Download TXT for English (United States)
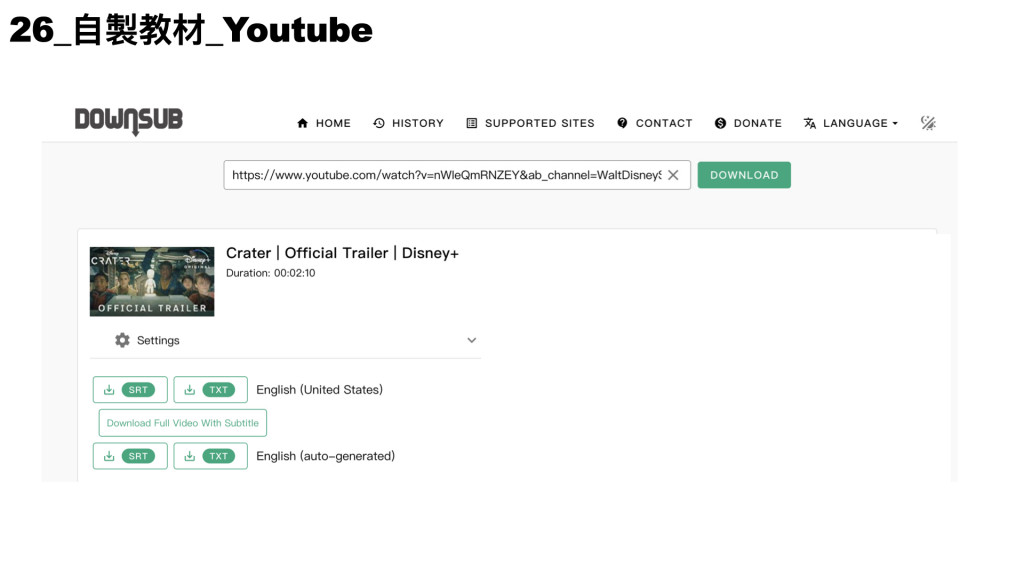This screenshot has width=1024, height=576. pos(210,390)
